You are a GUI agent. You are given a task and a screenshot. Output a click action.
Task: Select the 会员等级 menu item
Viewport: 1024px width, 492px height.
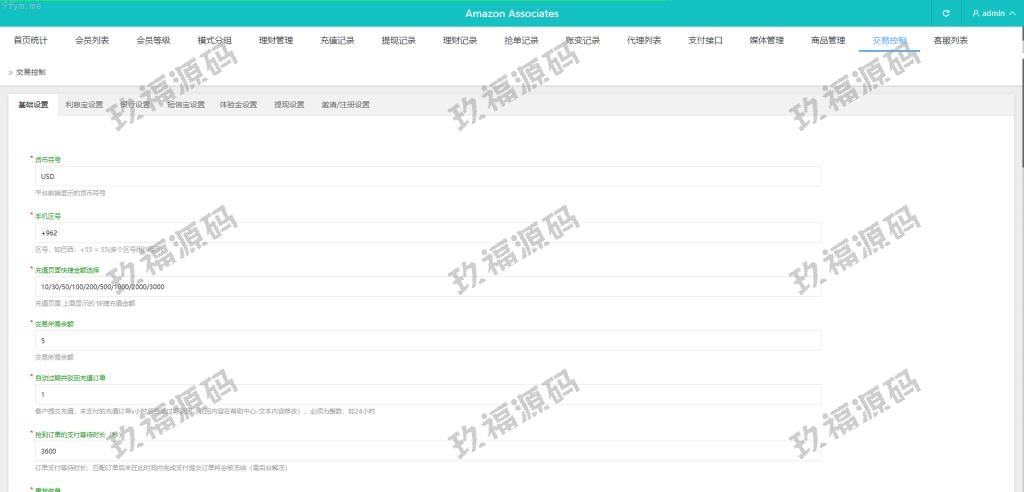tap(153, 41)
